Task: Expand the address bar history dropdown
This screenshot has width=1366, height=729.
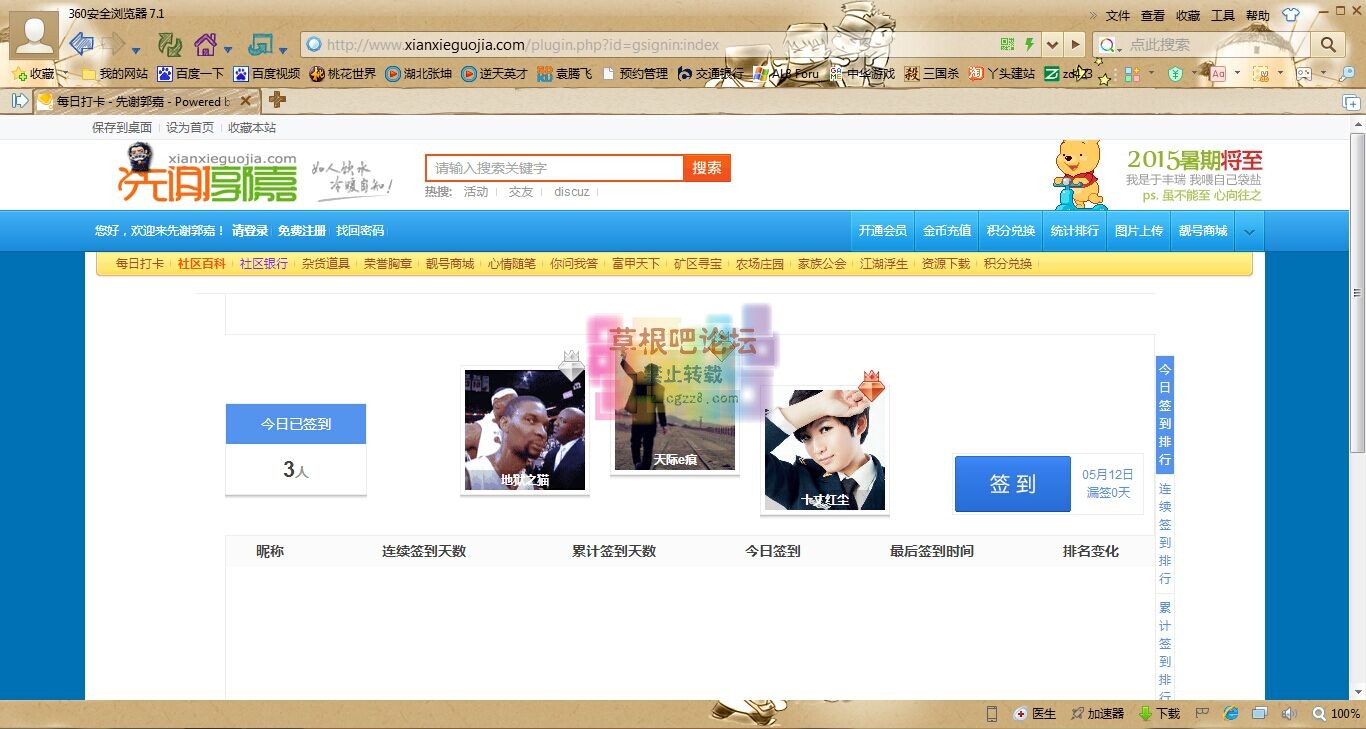Action: click(x=1051, y=44)
